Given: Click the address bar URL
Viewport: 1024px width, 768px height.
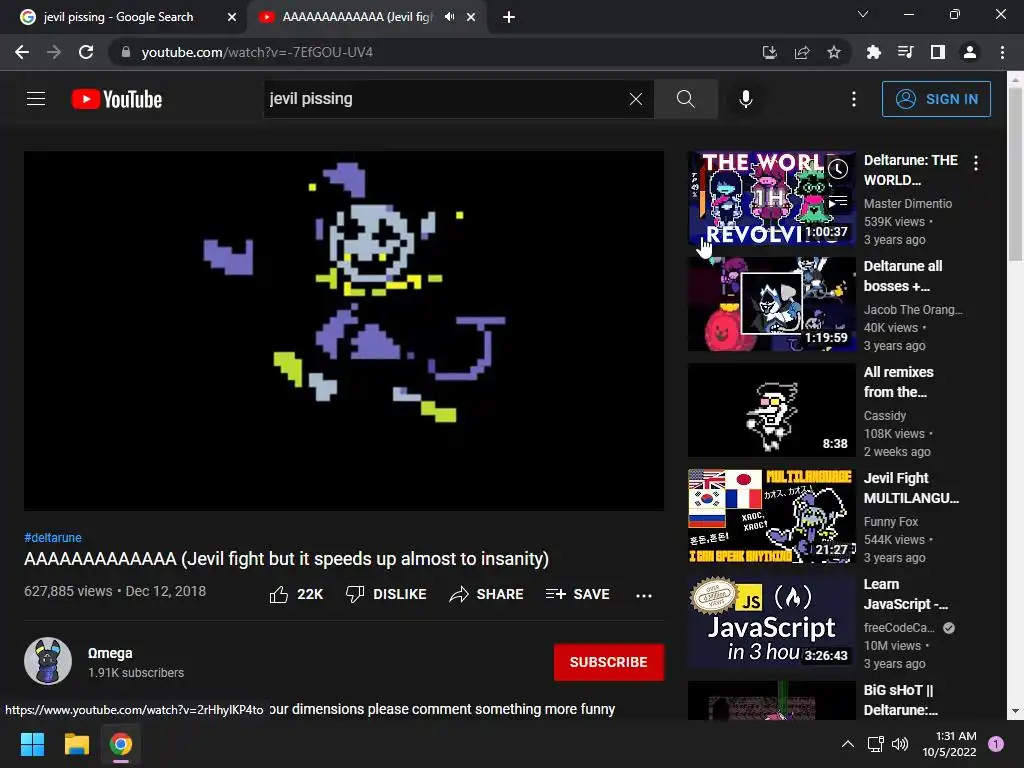Looking at the screenshot, I should point(257,52).
